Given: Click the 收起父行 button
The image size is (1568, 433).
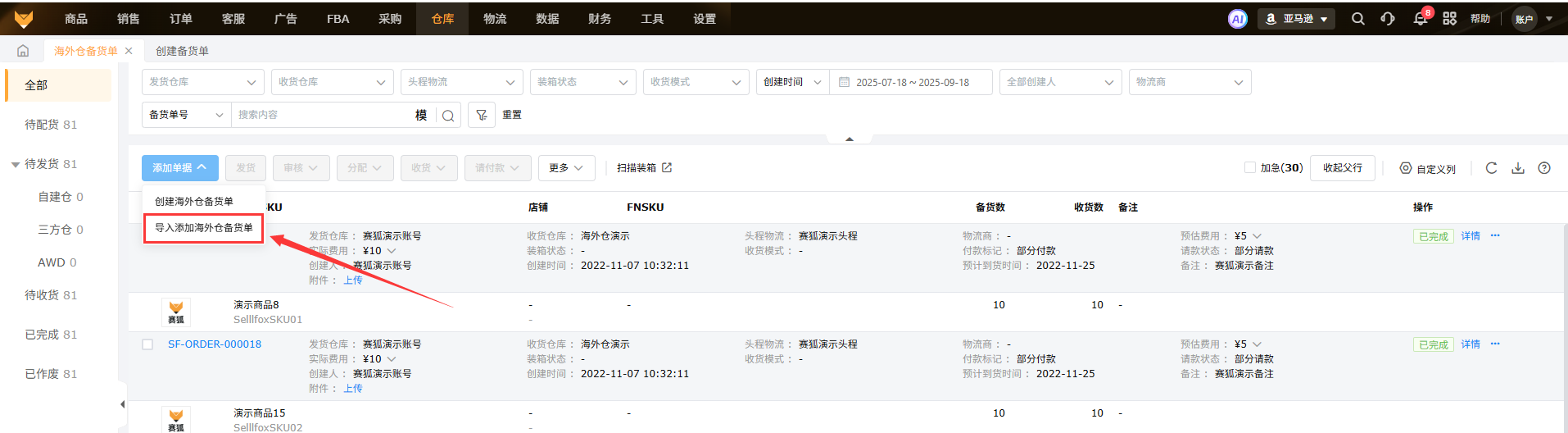Looking at the screenshot, I should pos(1342,168).
